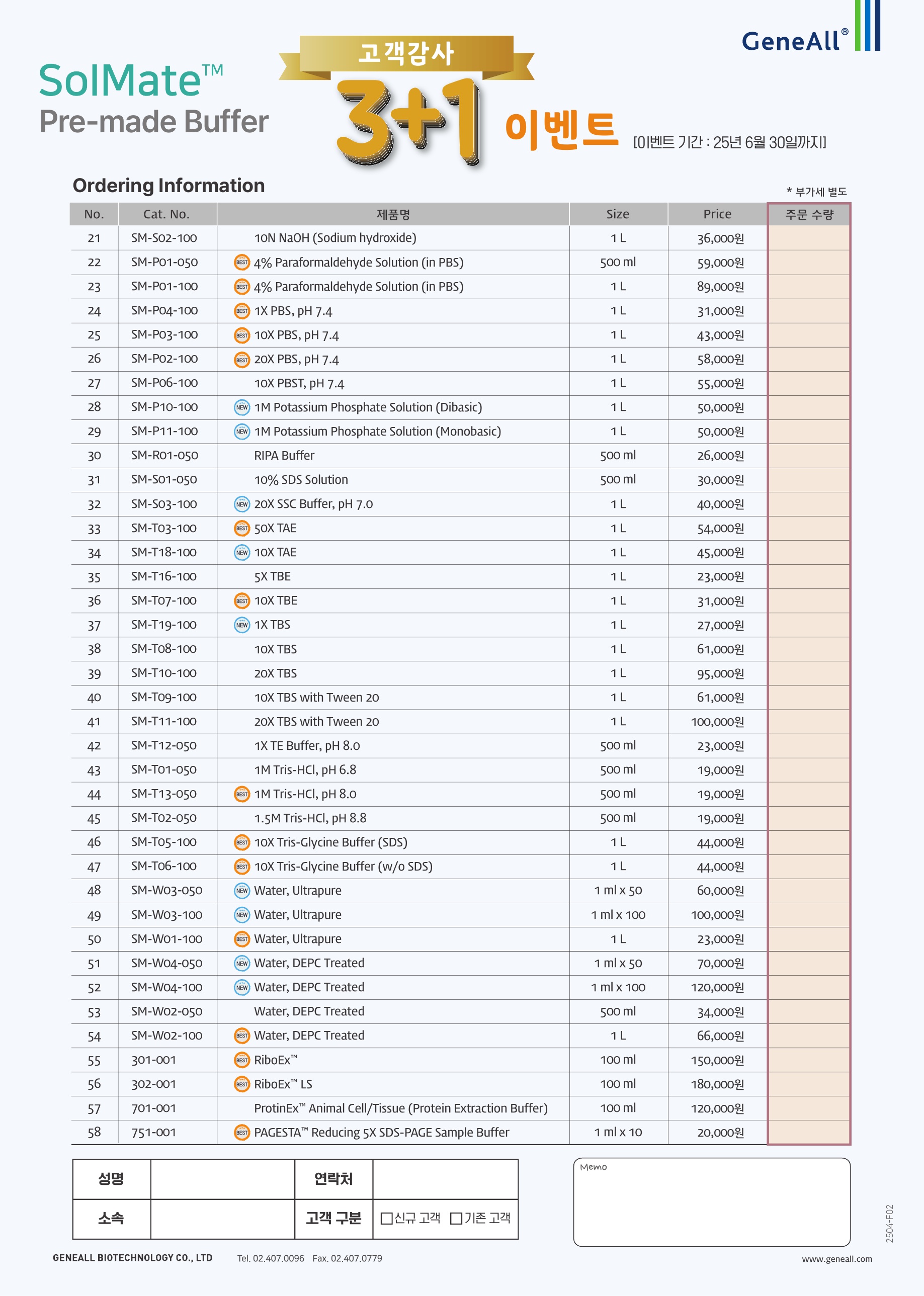Click the 제품명 column header
This screenshot has height=1296, width=924.
click(393, 214)
